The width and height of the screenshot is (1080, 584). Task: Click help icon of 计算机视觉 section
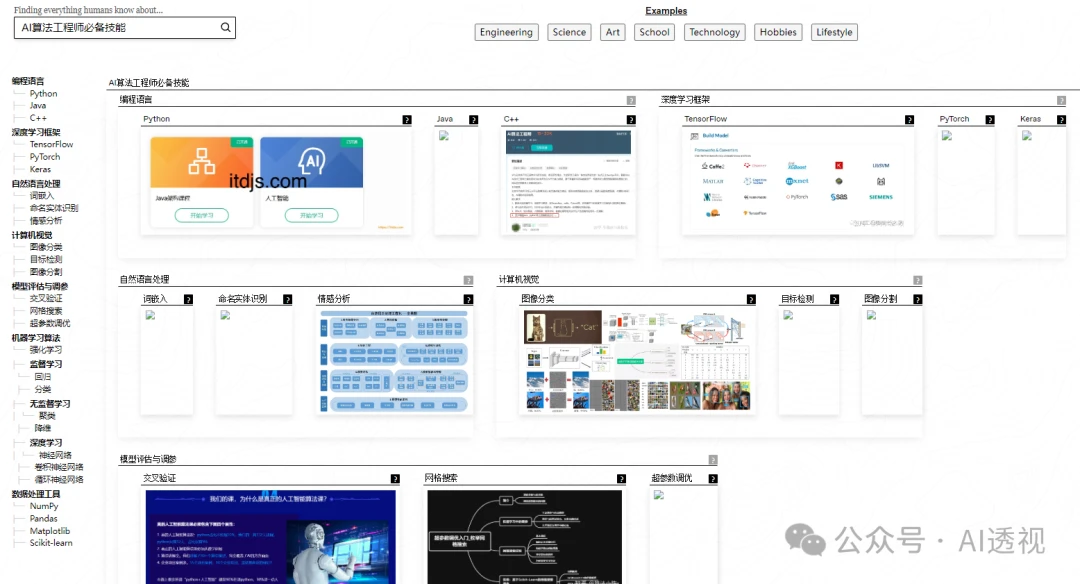coord(917,280)
